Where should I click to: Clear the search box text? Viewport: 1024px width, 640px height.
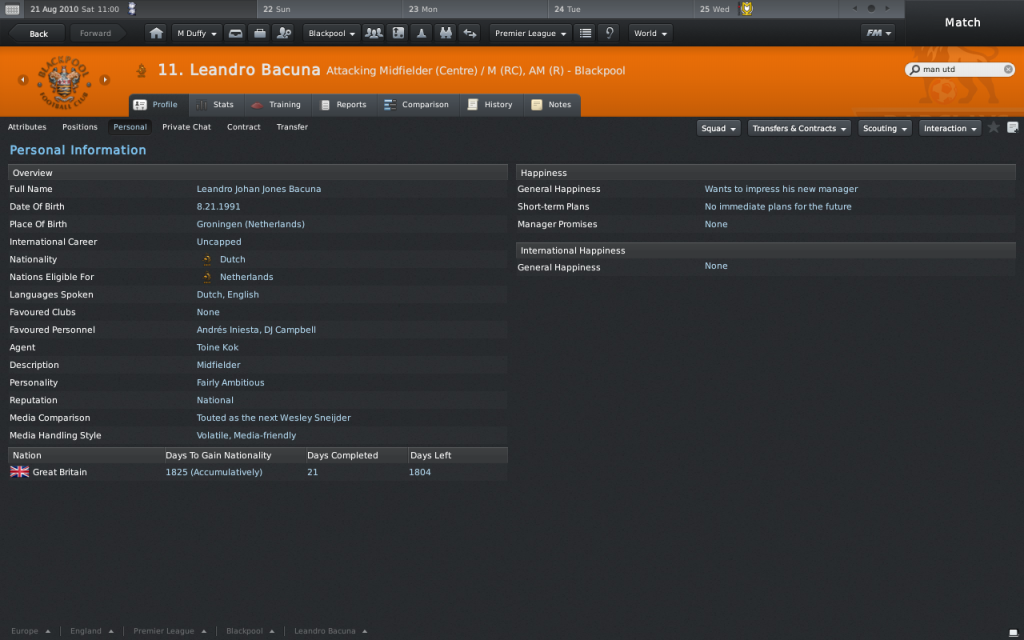tap(1008, 69)
